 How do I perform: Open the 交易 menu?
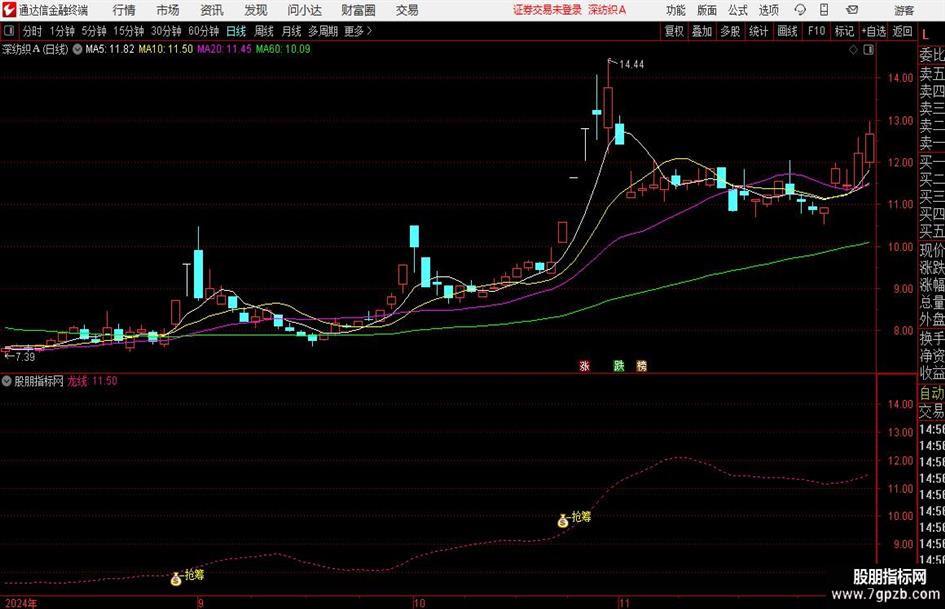point(407,10)
